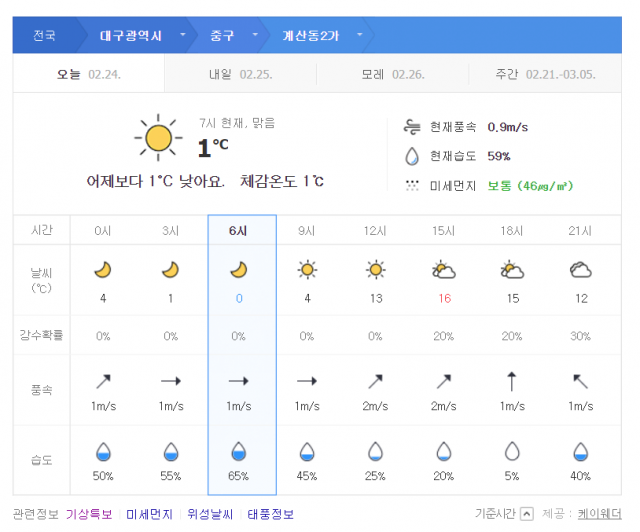640x532 pixels.
Task: Click the 30% rain probability at 21시
Action: (580, 336)
